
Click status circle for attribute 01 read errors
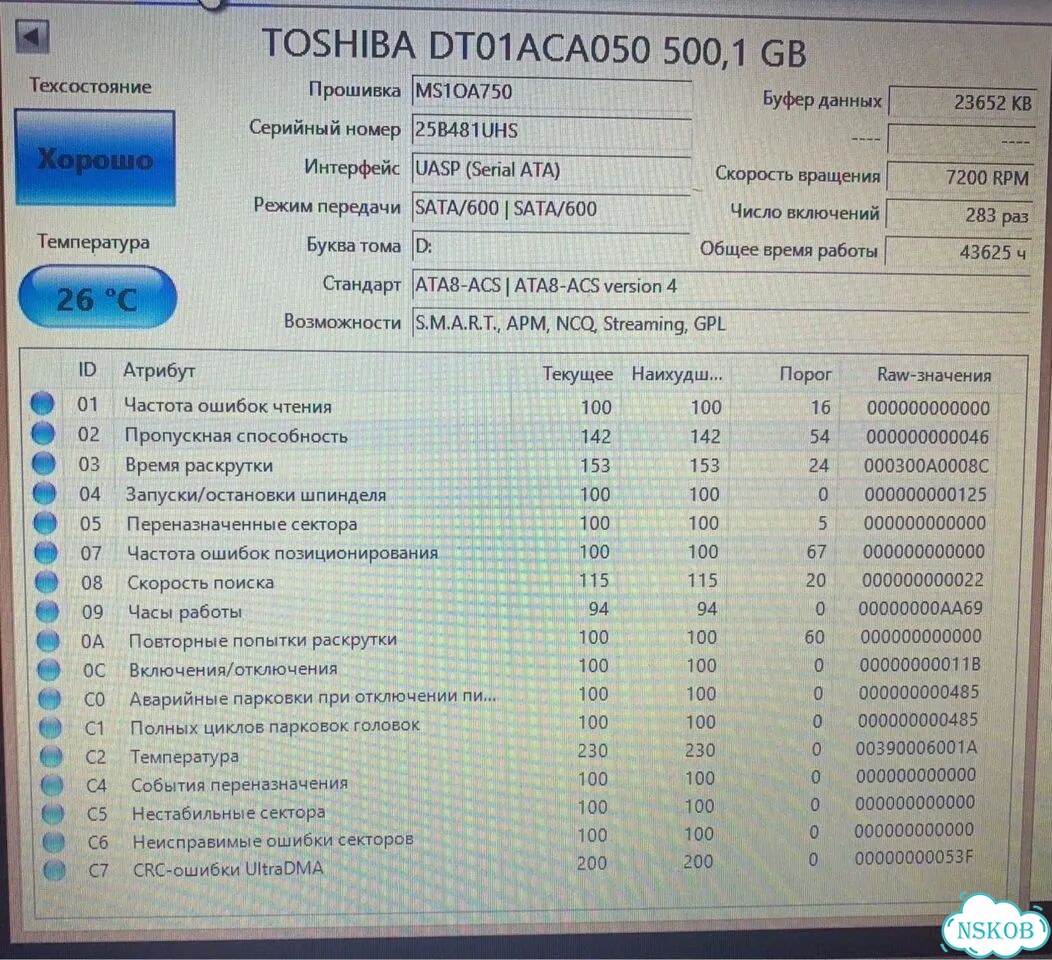click(42, 403)
